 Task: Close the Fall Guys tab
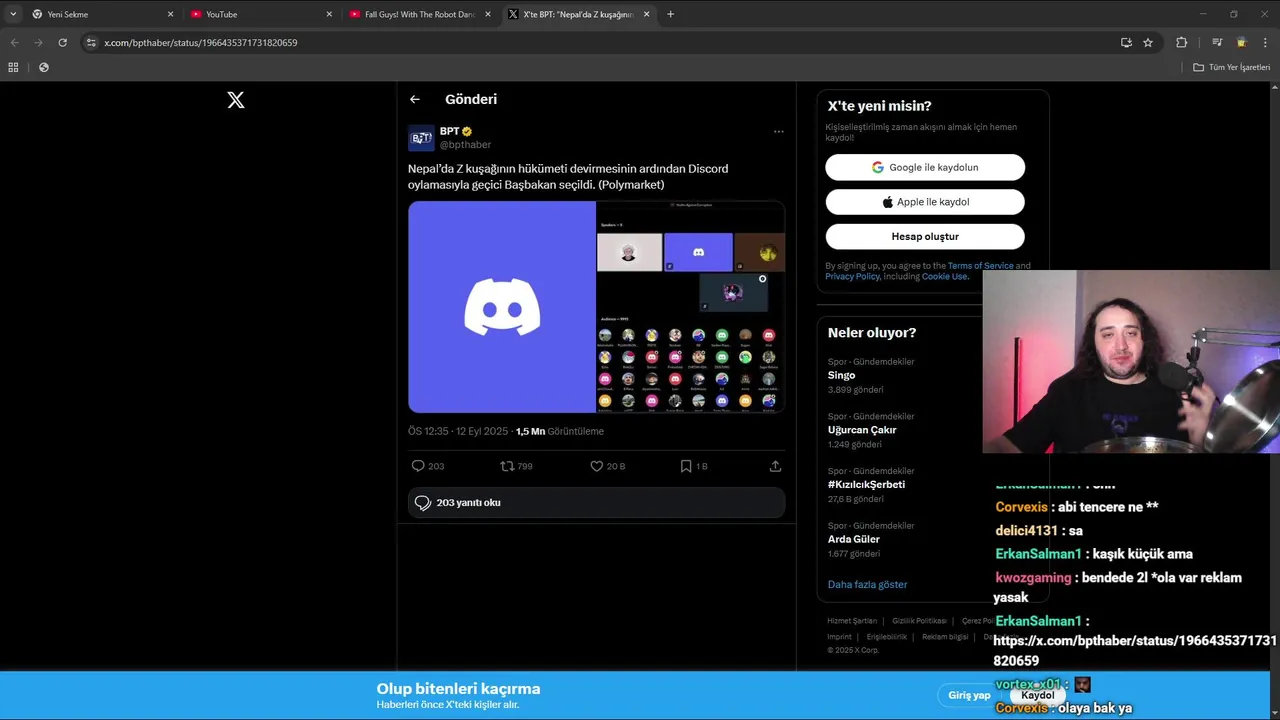[488, 14]
